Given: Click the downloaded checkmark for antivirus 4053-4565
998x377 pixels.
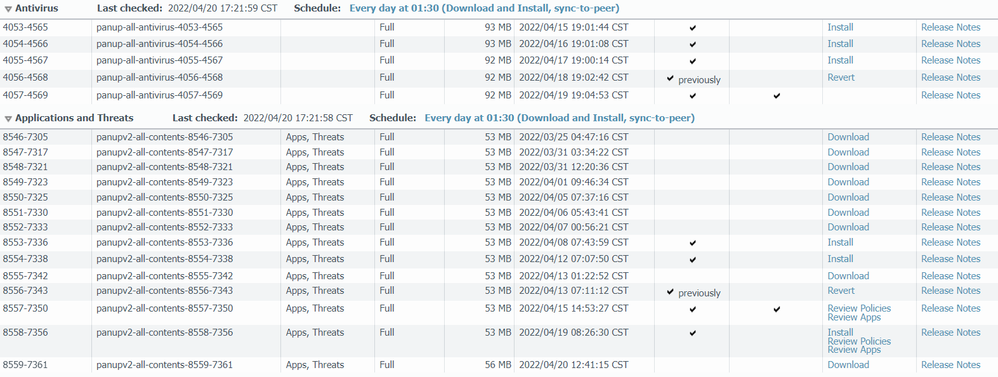Looking at the screenshot, I should pyautogui.click(x=692, y=28).
